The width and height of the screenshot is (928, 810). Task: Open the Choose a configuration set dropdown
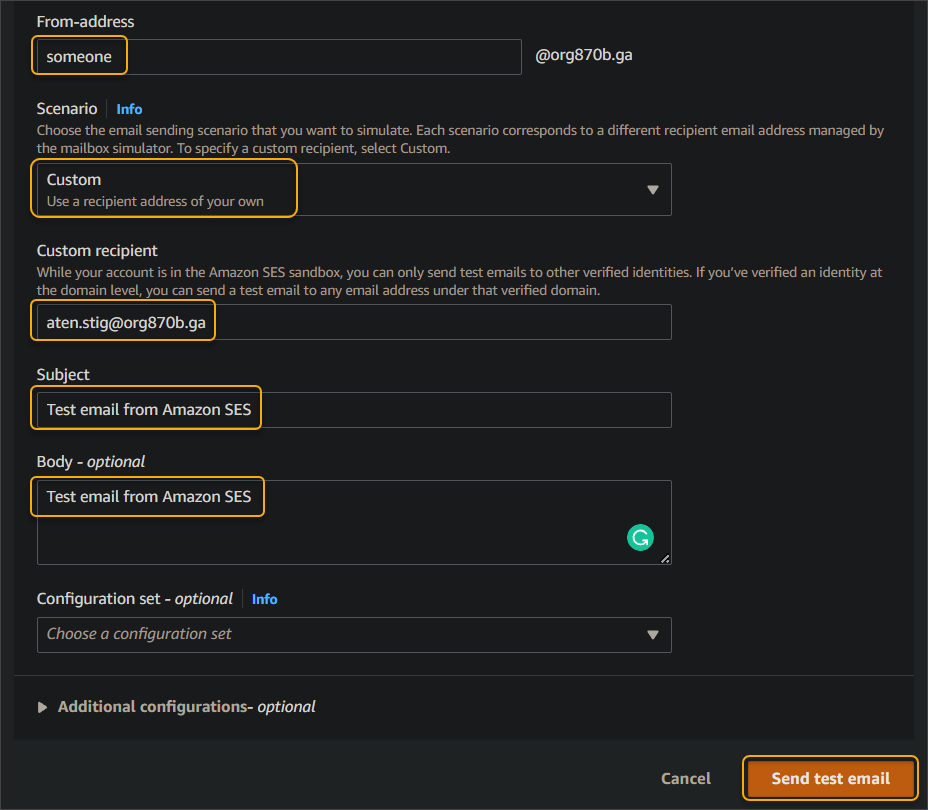354,634
